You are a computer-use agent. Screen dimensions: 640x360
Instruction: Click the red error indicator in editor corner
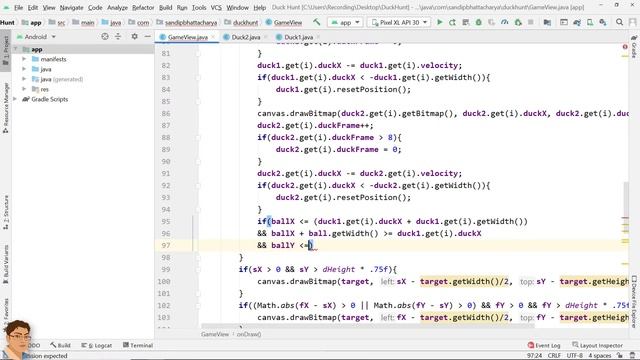click(x=625, y=47)
